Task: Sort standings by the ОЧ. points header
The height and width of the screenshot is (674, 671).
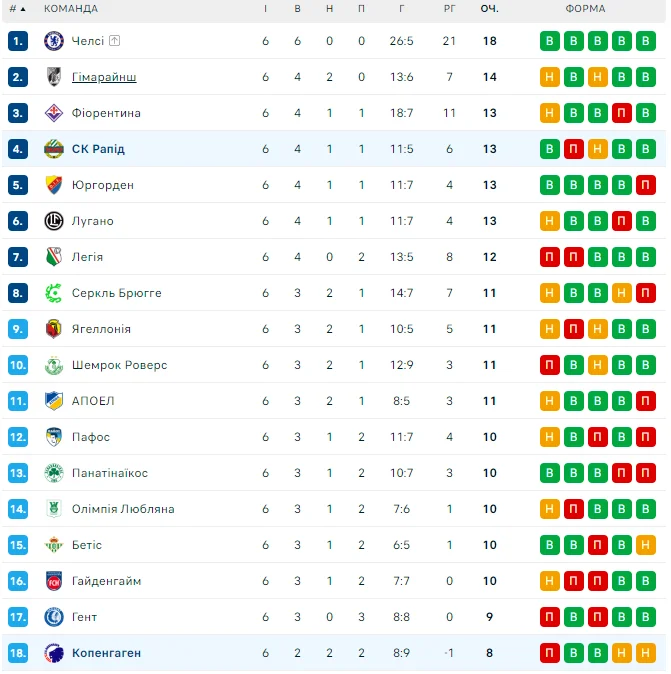Action: pos(489,9)
